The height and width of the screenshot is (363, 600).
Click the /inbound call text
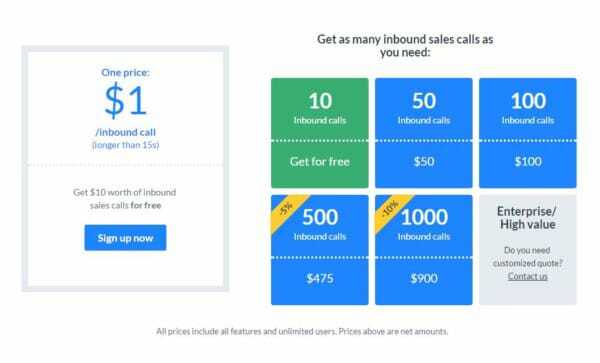126,132
